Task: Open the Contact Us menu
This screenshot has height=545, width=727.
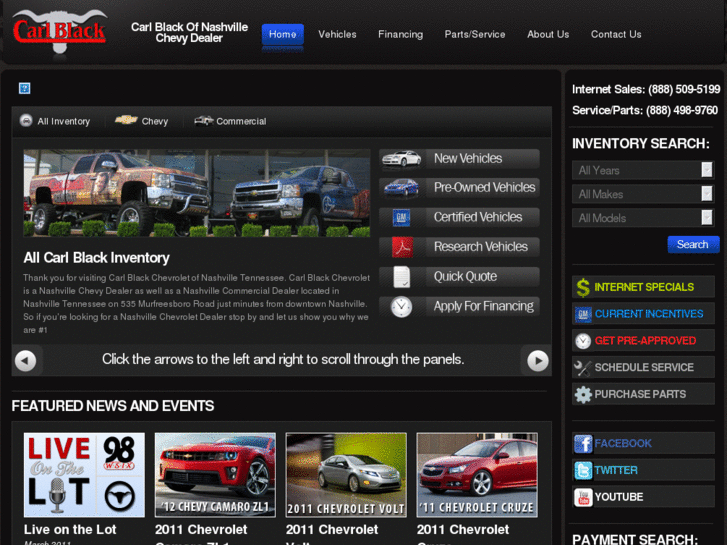Action: [616, 34]
